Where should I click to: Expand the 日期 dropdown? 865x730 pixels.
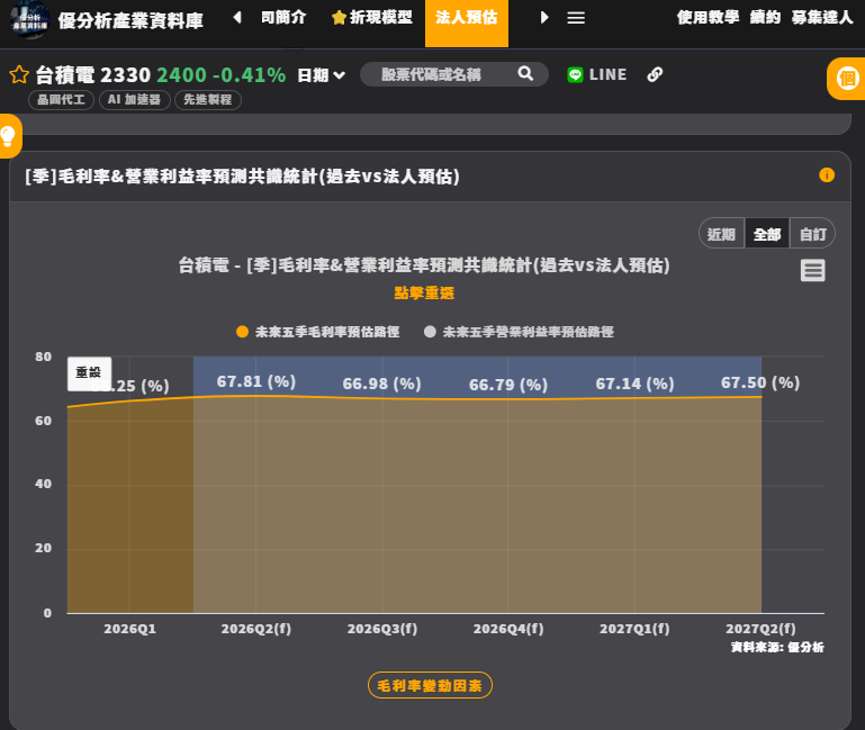[321, 75]
